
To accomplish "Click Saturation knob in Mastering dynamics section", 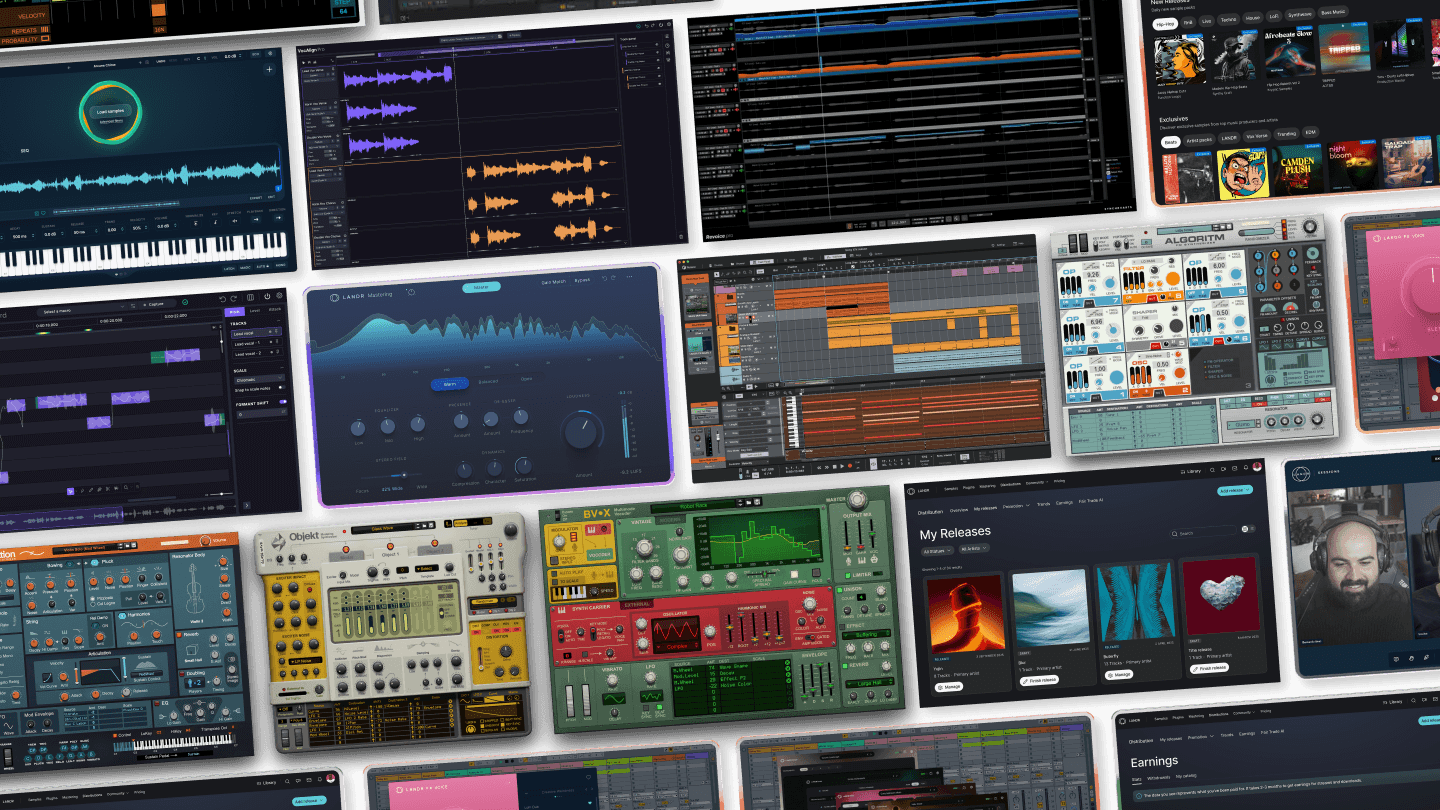I will click(x=524, y=466).
